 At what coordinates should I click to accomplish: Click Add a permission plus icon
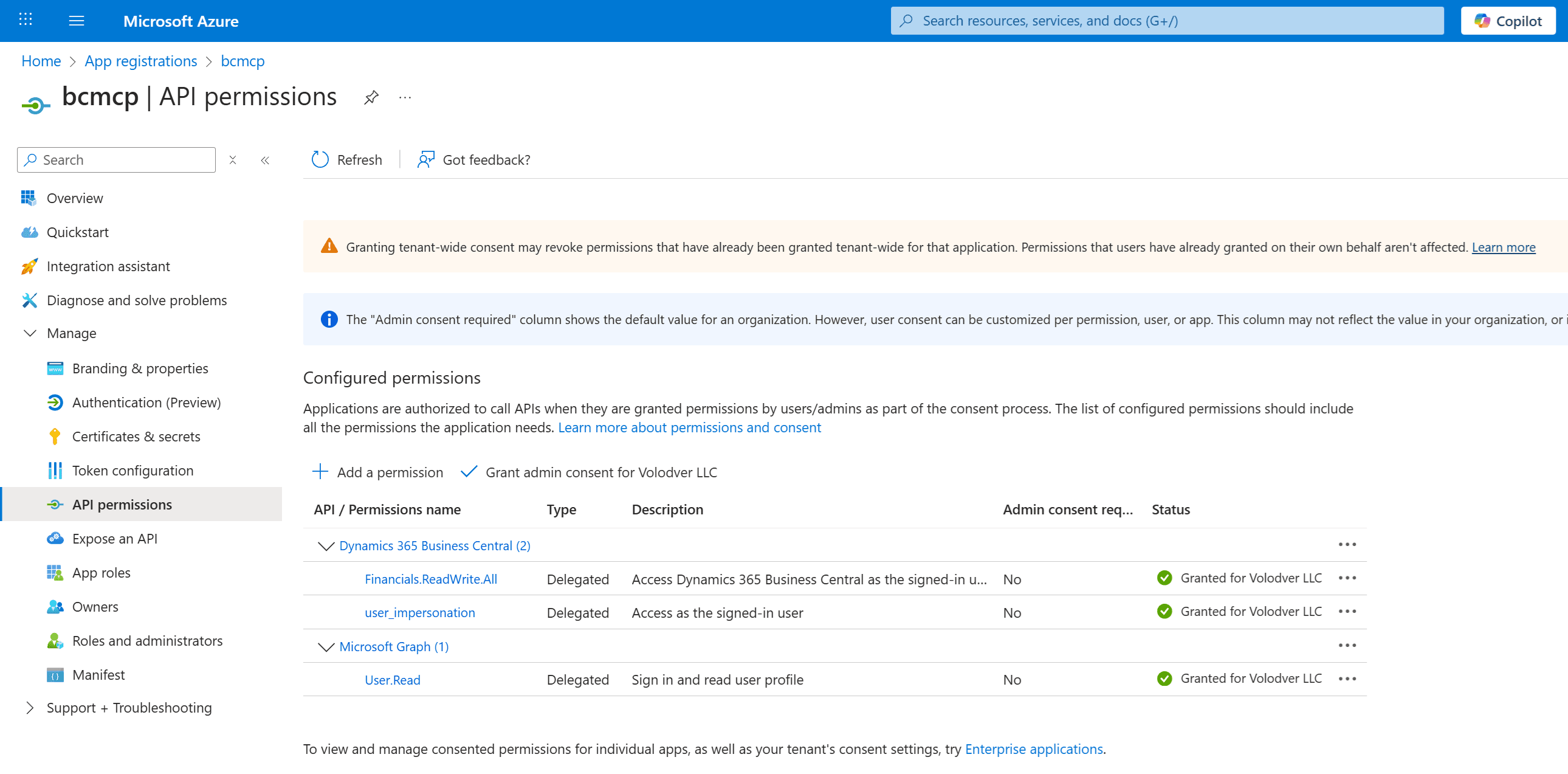point(320,472)
